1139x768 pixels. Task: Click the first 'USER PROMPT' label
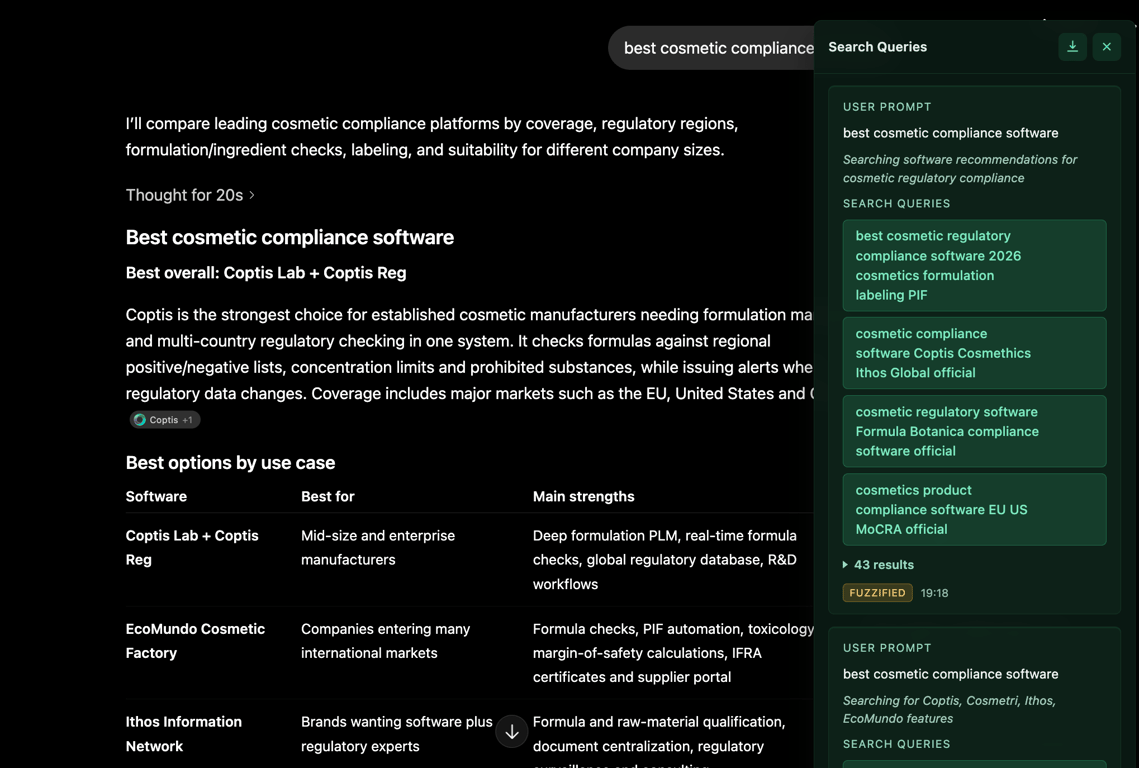(x=887, y=107)
